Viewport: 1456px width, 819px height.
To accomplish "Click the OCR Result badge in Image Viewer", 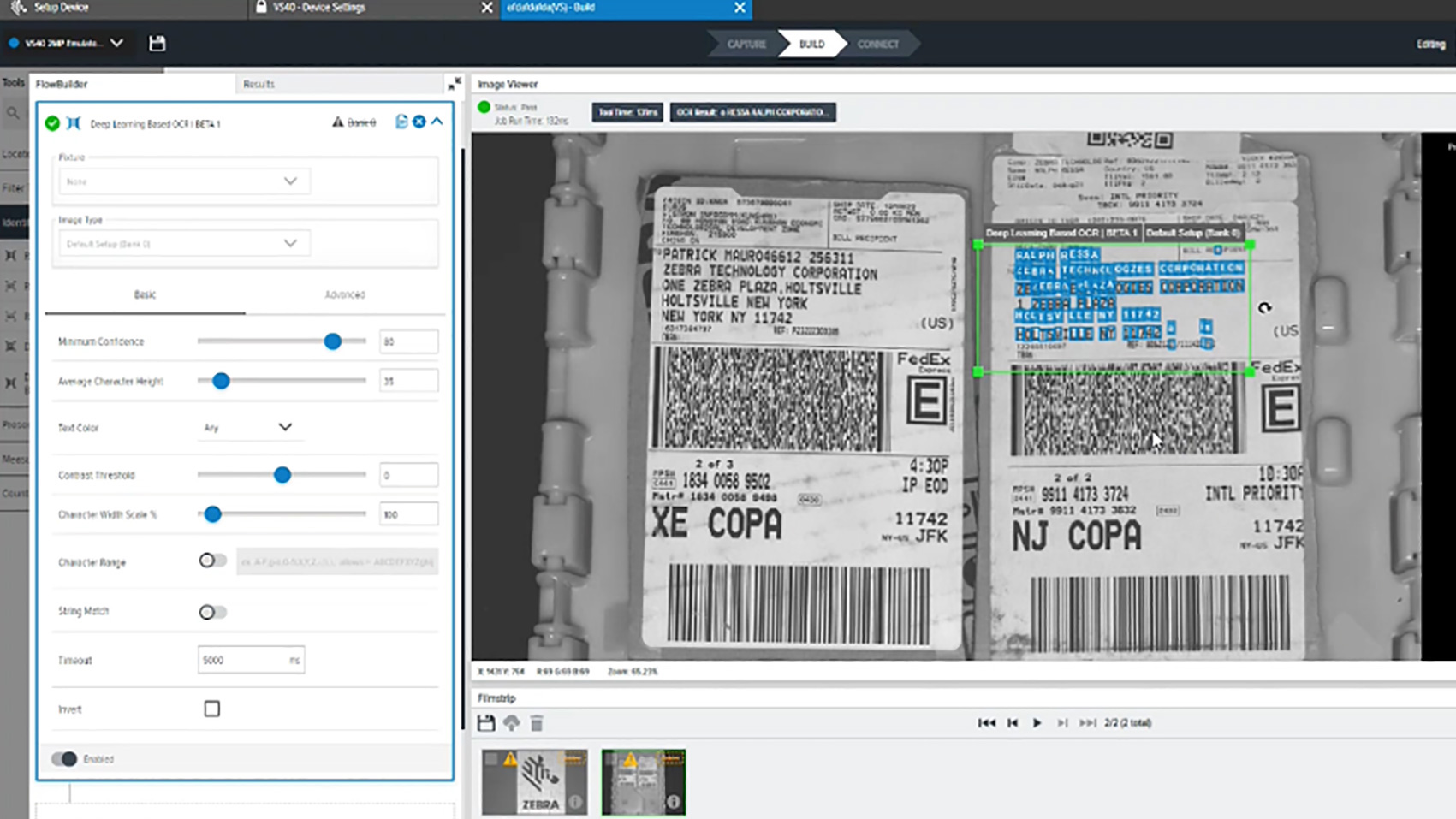I will tap(752, 112).
